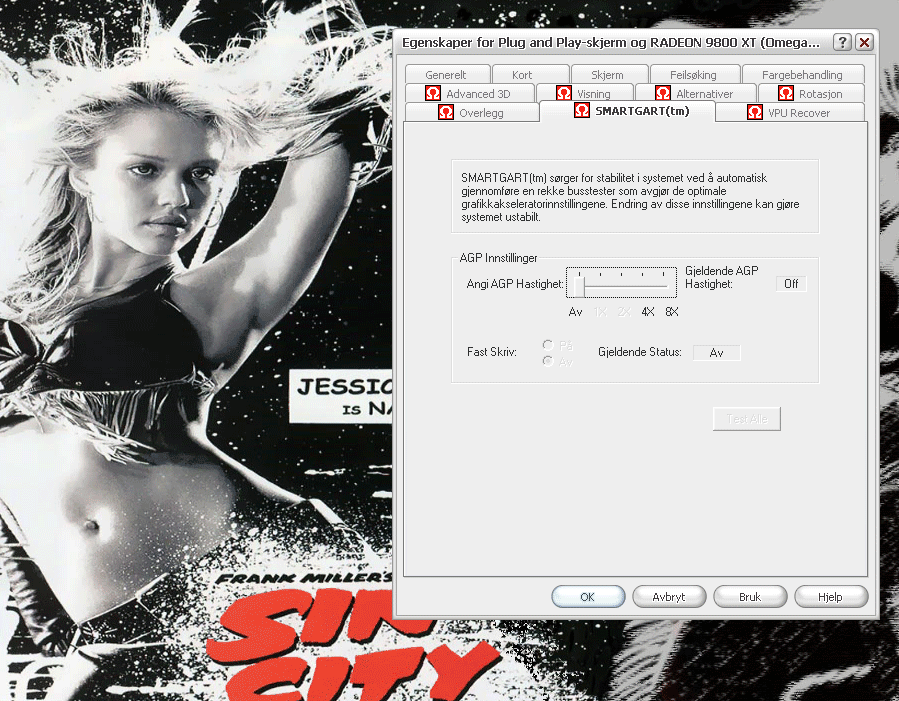This screenshot has width=899, height=701.
Task: Click the Omega icon on VPU Recover tab
Action: pyautogui.click(x=755, y=112)
